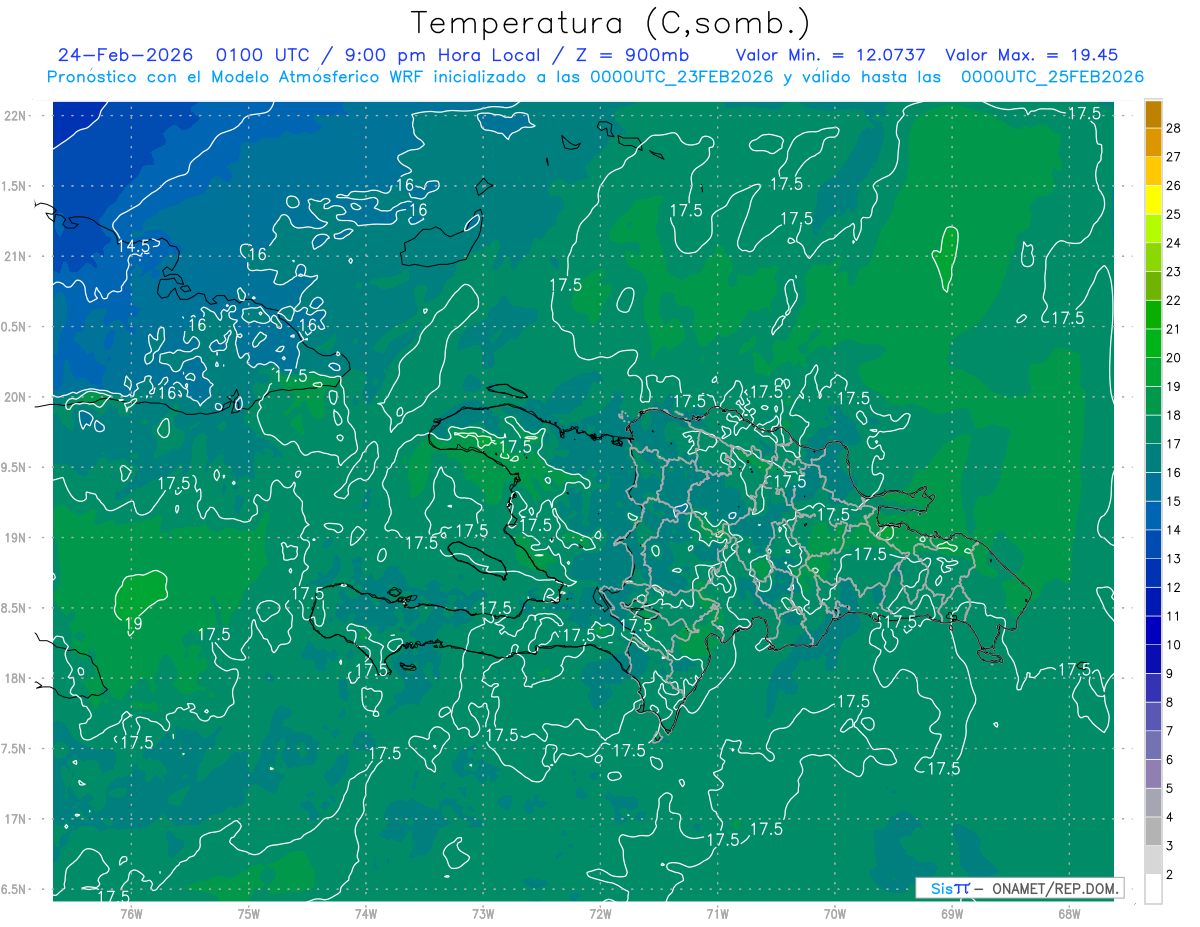This screenshot has width=1200, height=927.
Task: Click the teal swatch between 16 and 17
Action: pyautogui.click(x=1153, y=458)
